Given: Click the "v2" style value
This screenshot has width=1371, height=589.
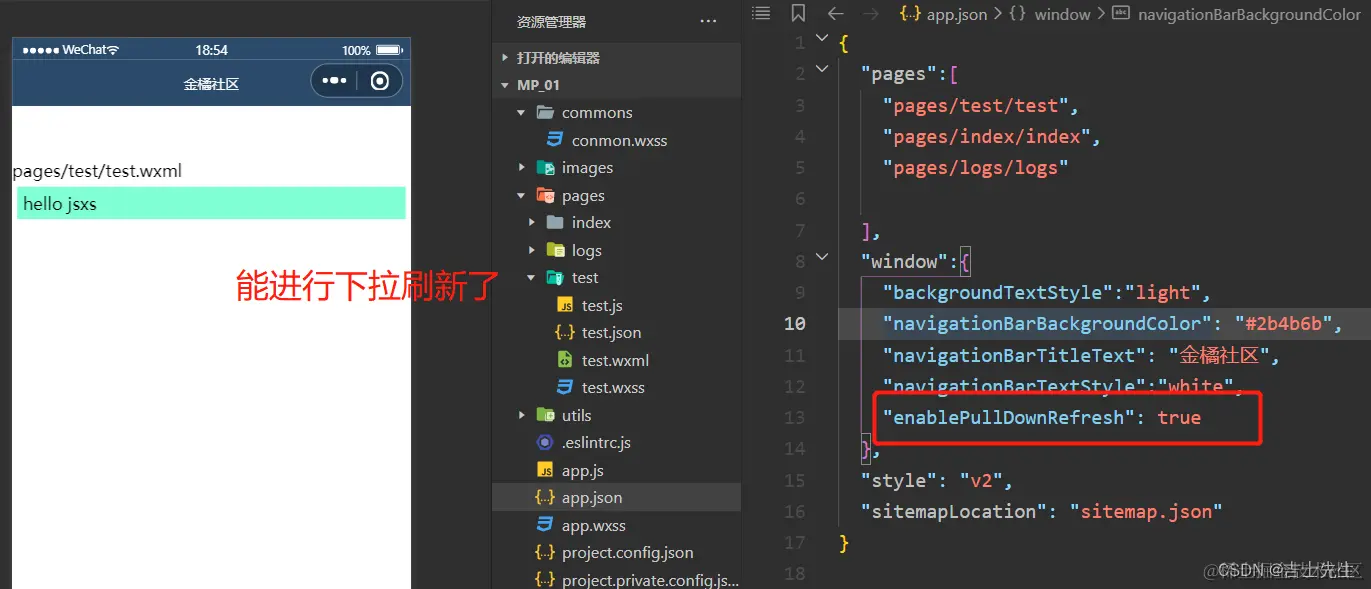Looking at the screenshot, I should pos(981,480).
